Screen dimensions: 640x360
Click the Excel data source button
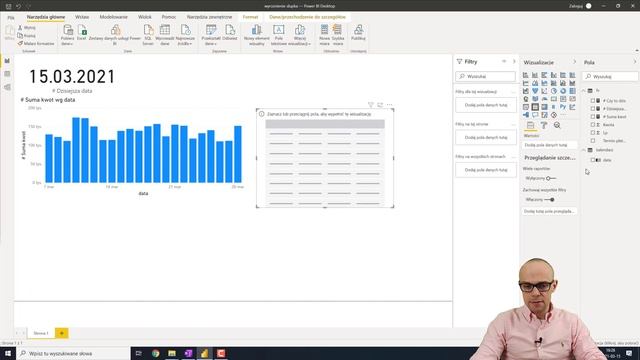tap(82, 33)
